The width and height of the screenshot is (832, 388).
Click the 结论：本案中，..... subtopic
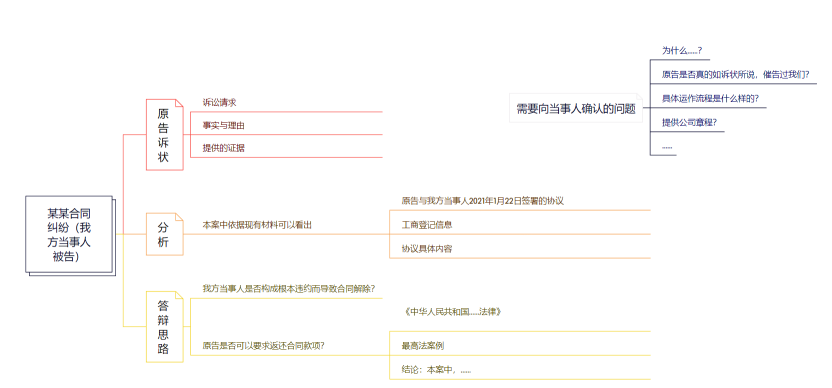click(x=436, y=370)
